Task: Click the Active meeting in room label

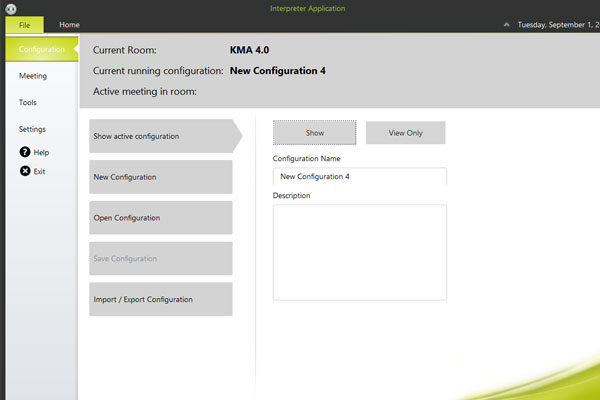Action: pos(145,91)
